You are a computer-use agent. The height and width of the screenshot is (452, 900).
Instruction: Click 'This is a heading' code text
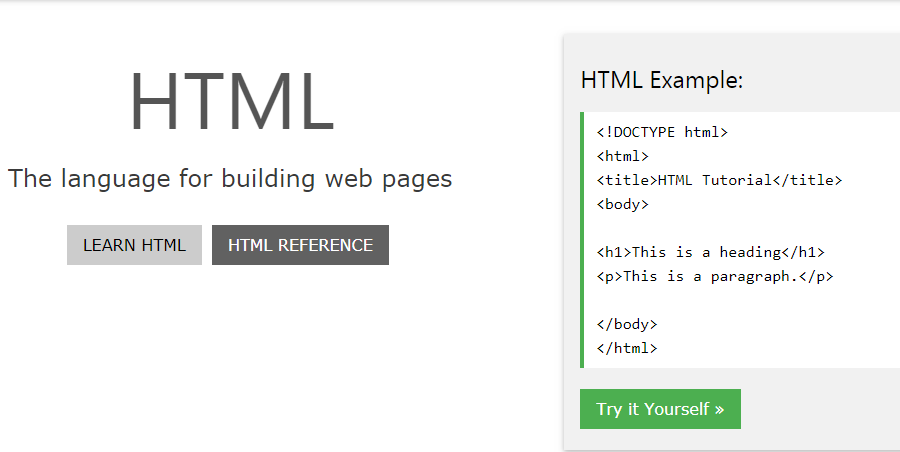coord(707,252)
